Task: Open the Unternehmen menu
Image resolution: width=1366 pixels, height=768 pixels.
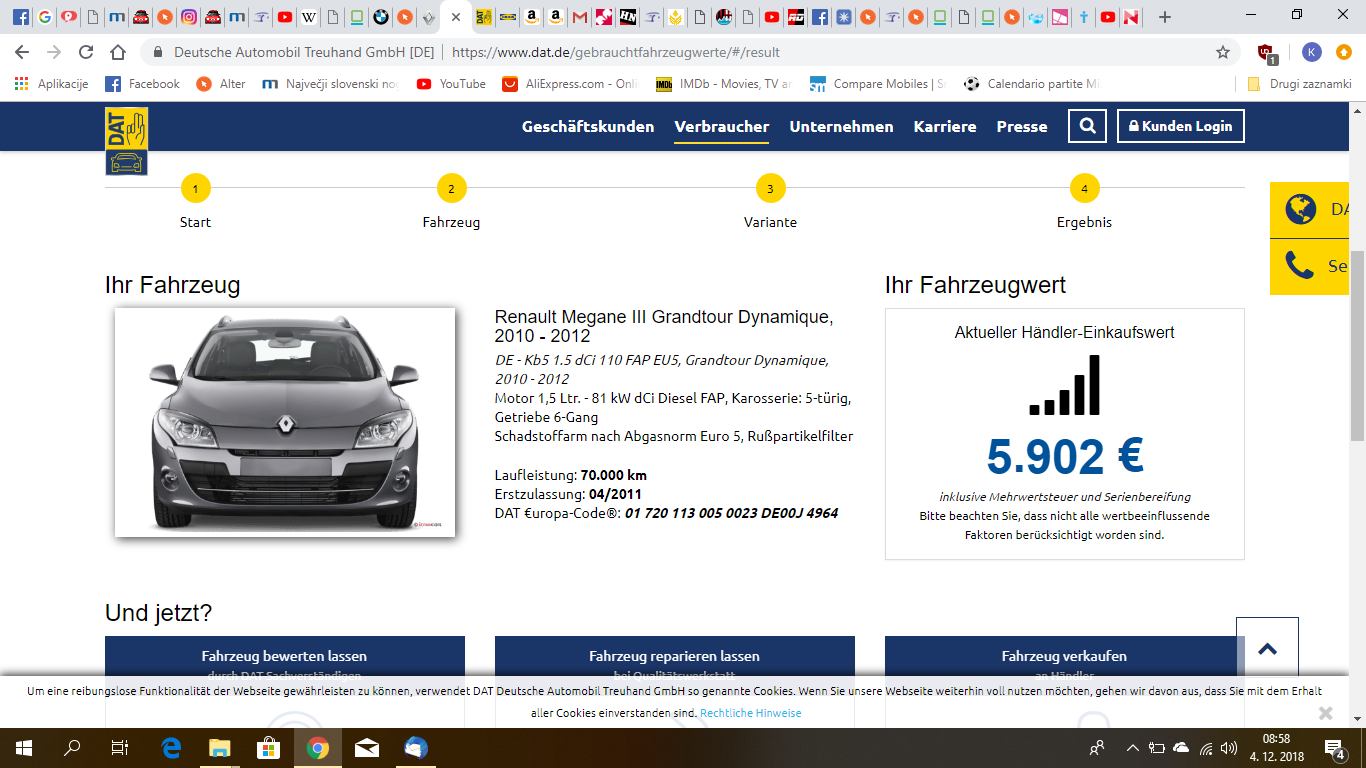Action: 842,127
